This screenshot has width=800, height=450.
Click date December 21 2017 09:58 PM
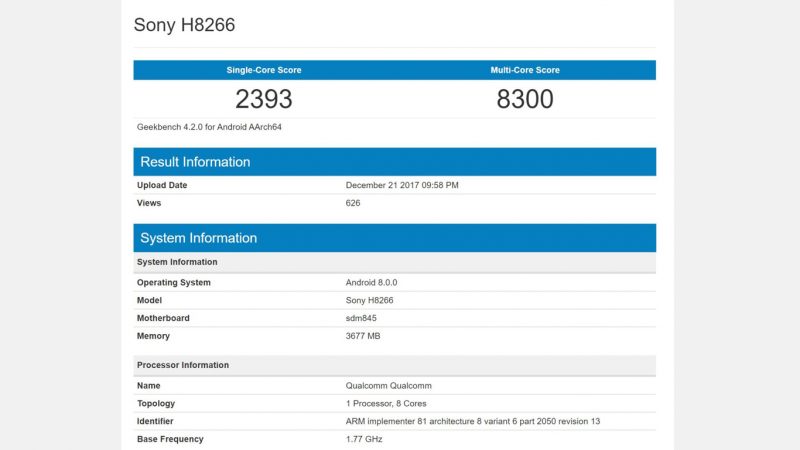pos(402,185)
